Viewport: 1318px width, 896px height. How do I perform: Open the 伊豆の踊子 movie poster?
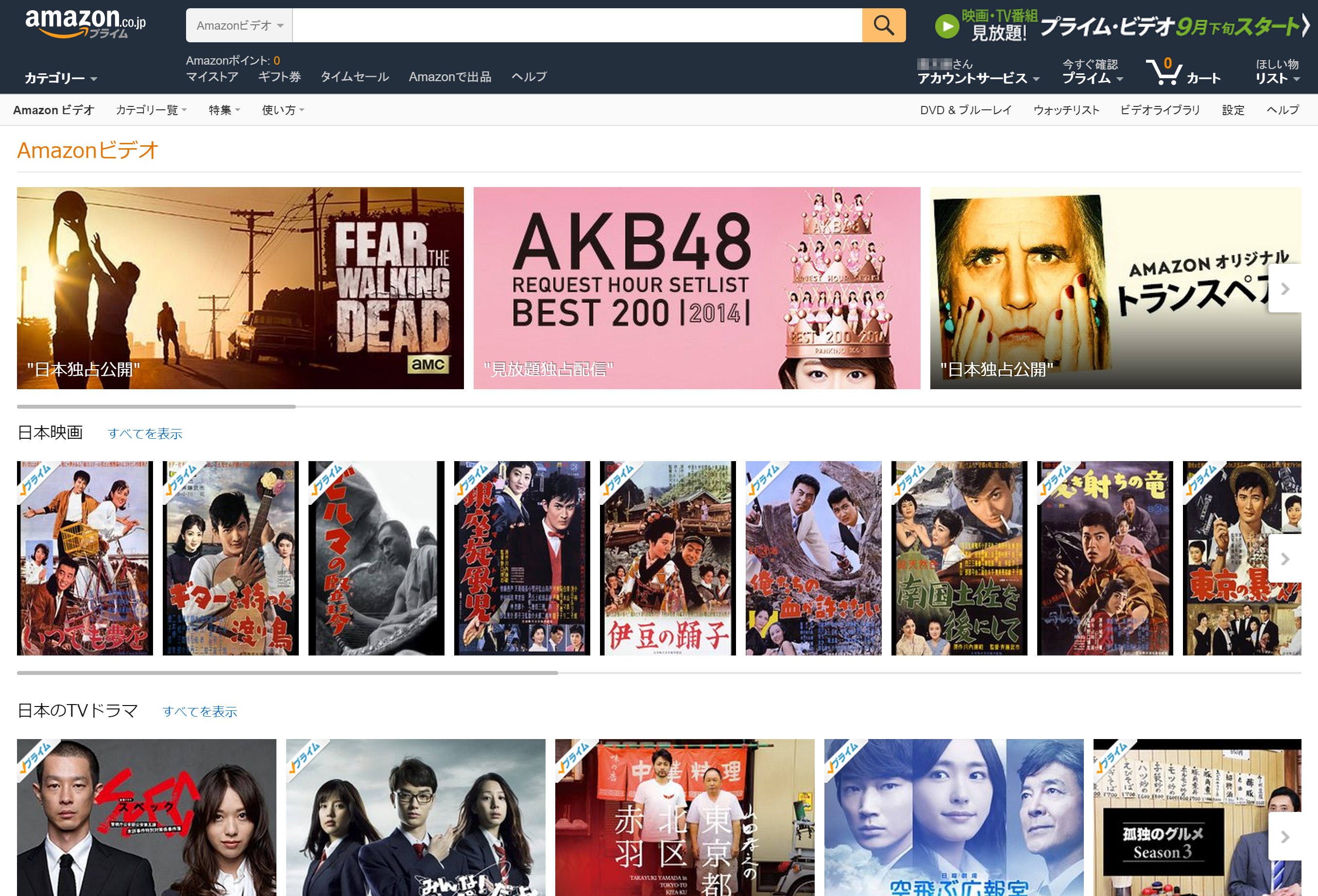668,558
